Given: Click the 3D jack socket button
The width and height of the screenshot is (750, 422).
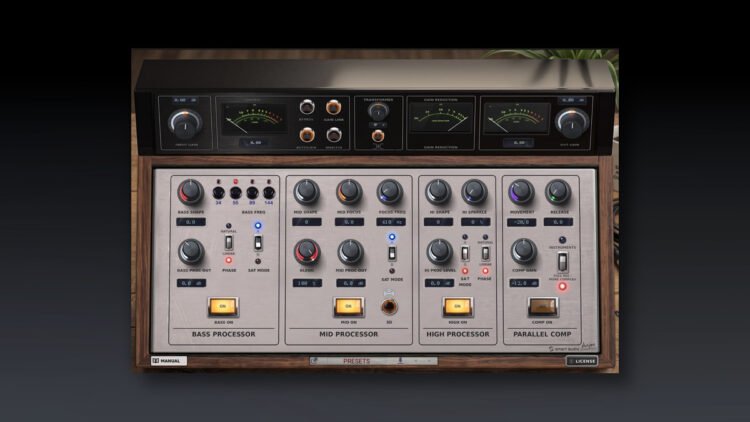Looking at the screenshot, I should tap(389, 307).
